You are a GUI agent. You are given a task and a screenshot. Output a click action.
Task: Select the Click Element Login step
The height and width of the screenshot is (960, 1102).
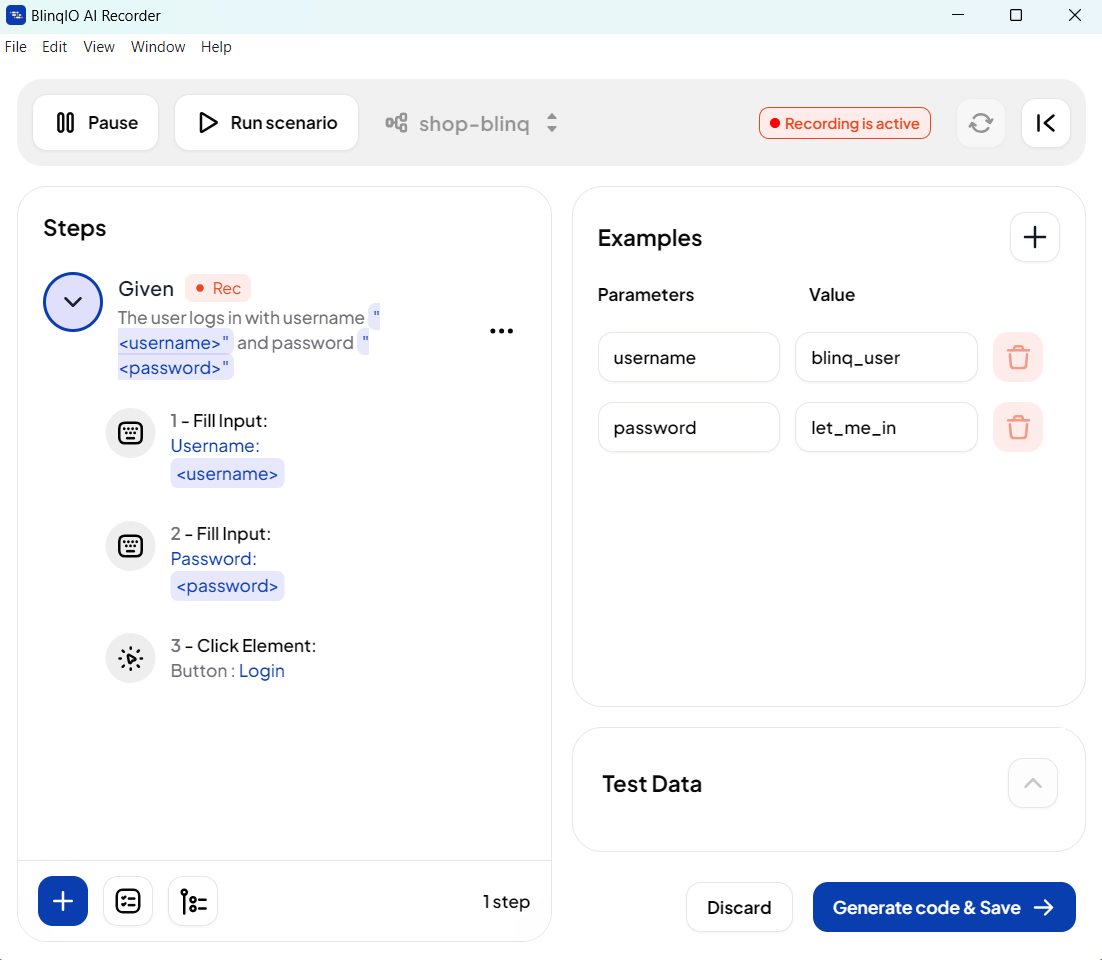[x=243, y=658]
